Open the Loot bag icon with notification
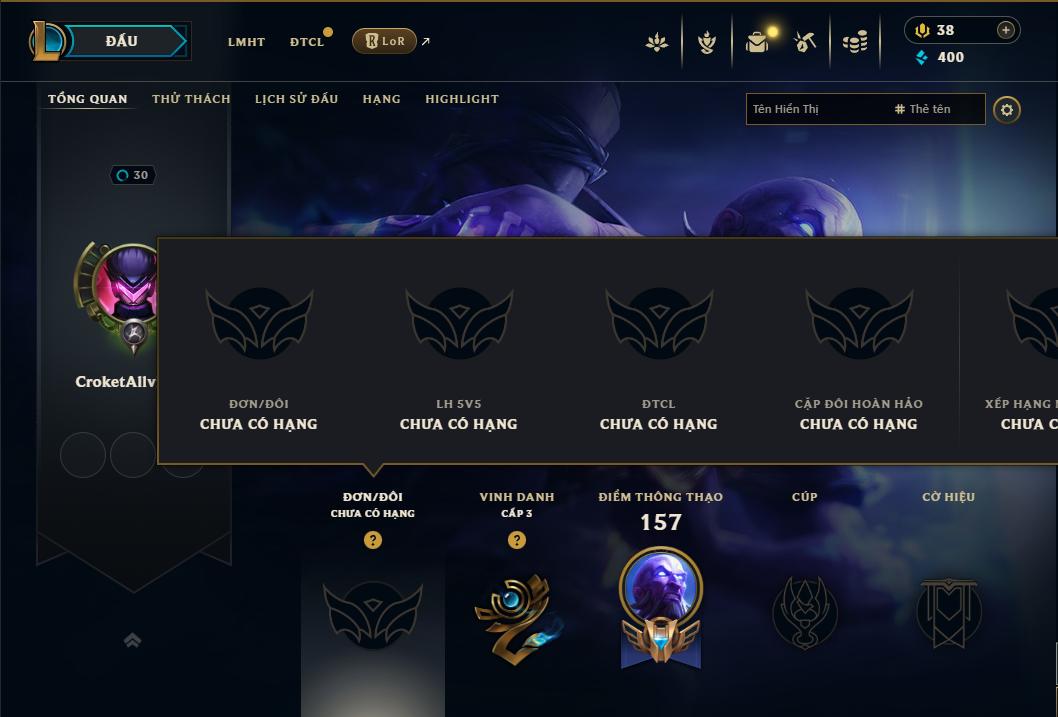 758,42
